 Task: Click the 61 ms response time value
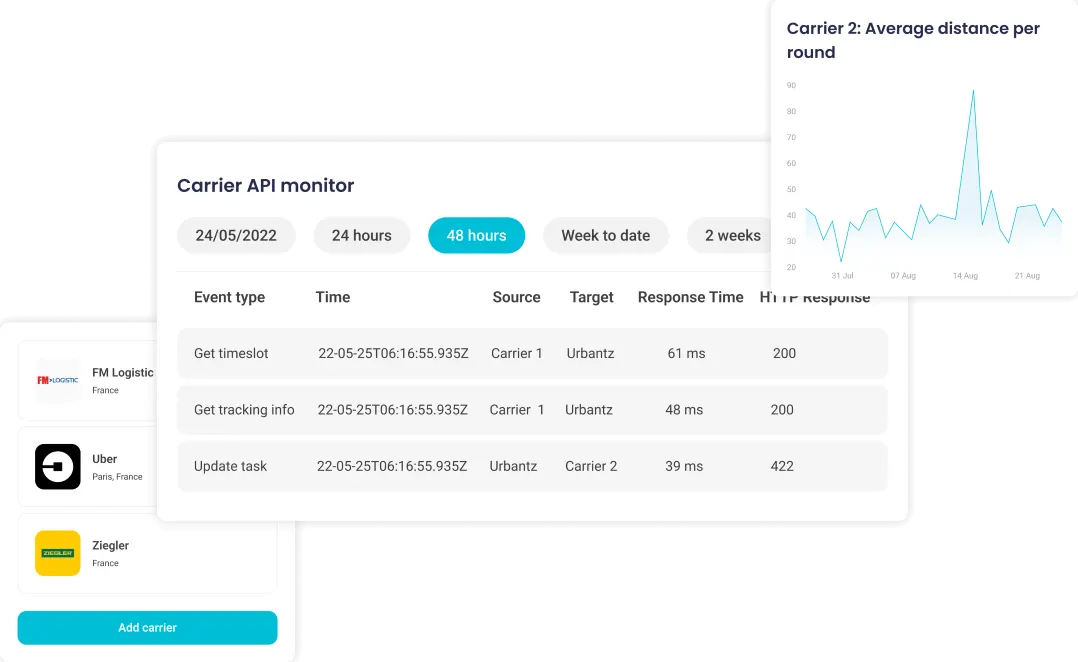pyautogui.click(x=686, y=353)
